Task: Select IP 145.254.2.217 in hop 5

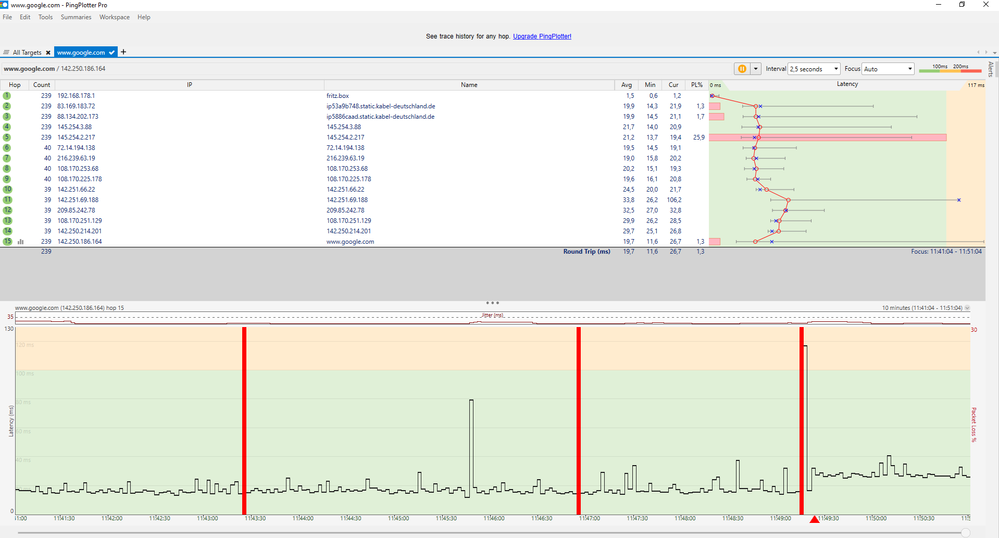Action: [76, 137]
